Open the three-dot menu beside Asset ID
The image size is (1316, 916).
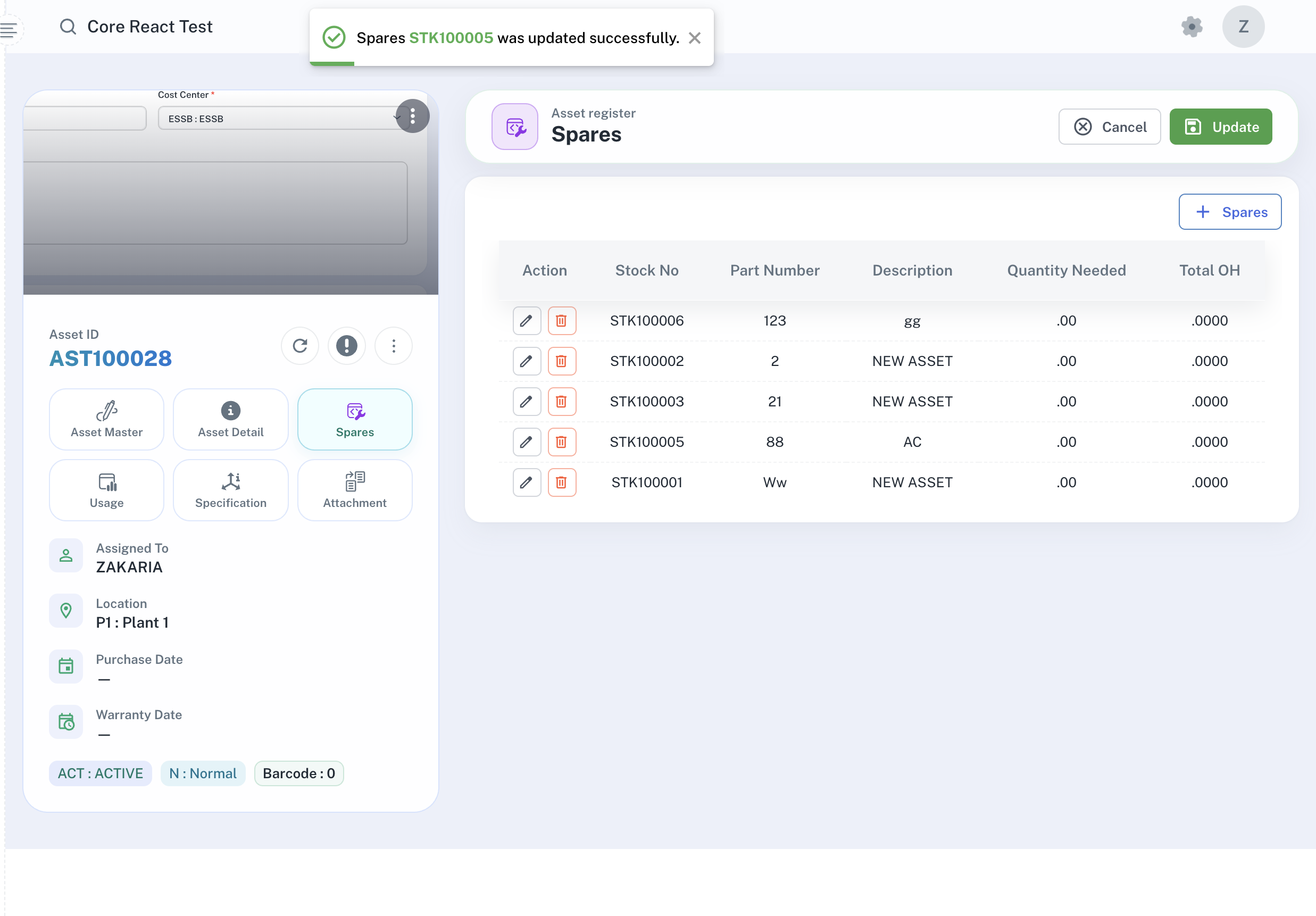tap(393, 346)
